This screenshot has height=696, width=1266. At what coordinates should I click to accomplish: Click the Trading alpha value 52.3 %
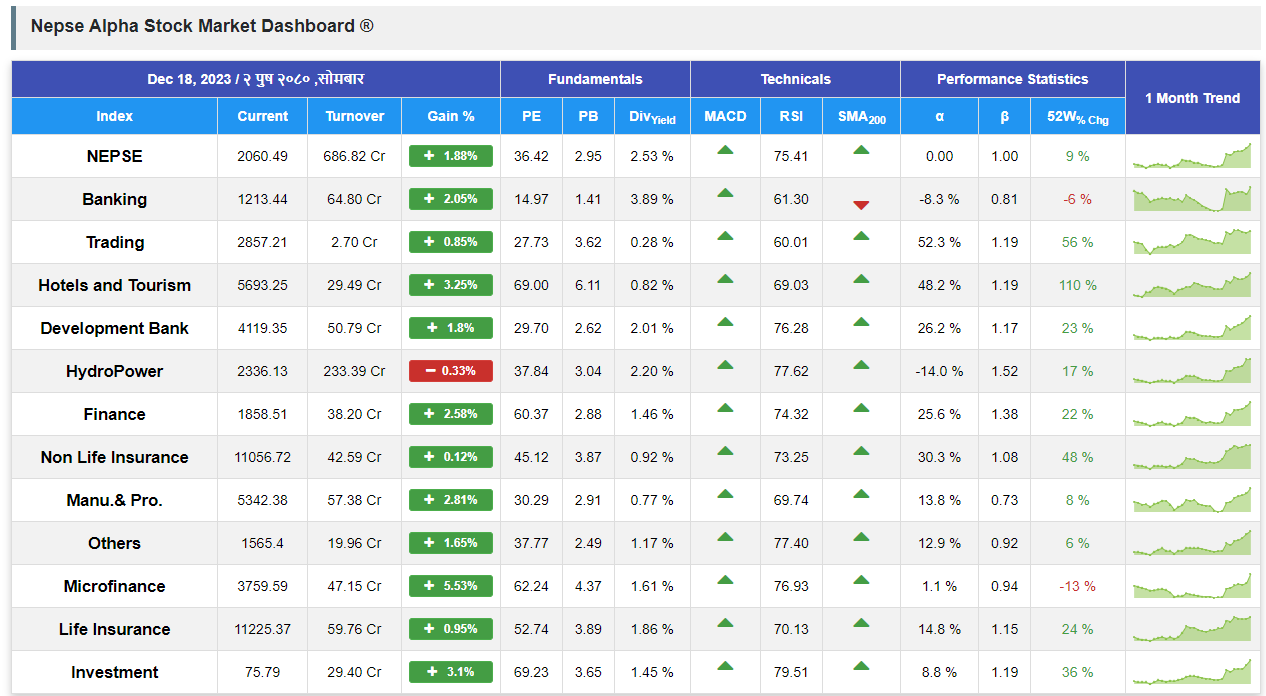(940, 242)
